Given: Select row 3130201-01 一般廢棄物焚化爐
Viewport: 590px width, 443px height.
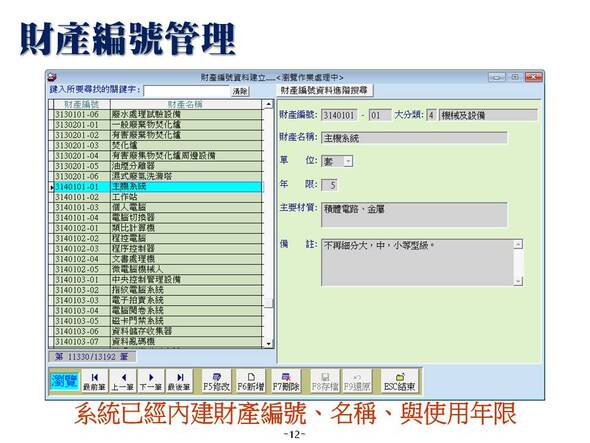Looking at the screenshot, I should pyautogui.click(x=158, y=125).
